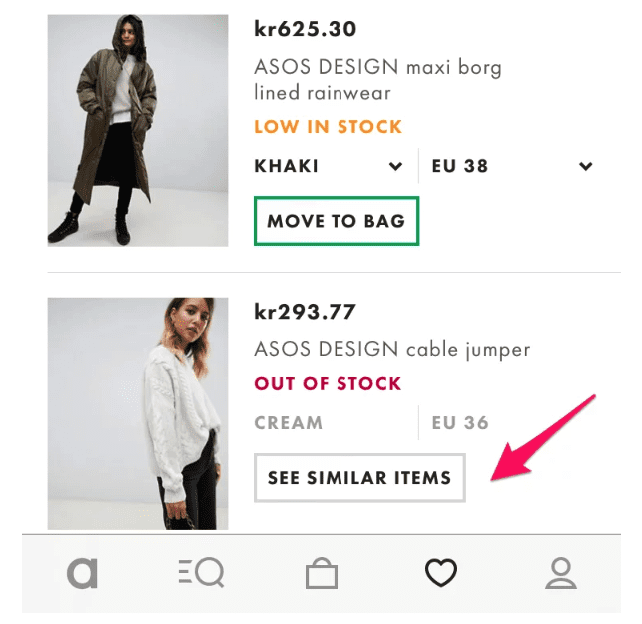
Task: Click the LOW IN STOCK label
Action: pos(328,127)
